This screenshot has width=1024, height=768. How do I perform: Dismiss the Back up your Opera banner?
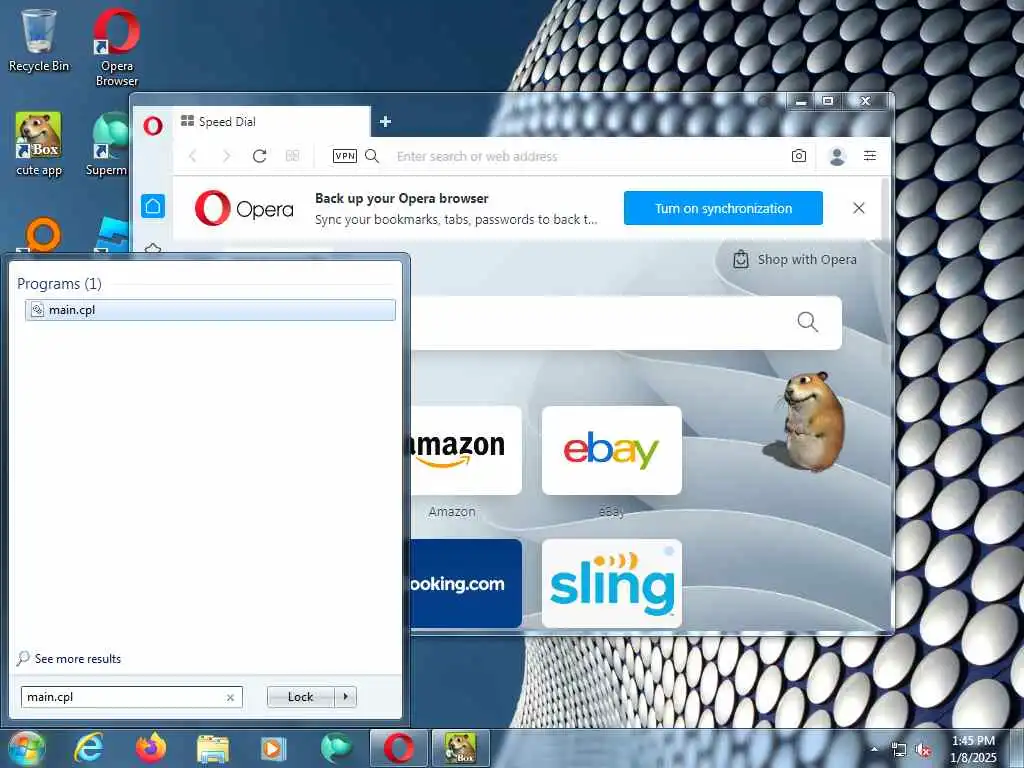859,208
